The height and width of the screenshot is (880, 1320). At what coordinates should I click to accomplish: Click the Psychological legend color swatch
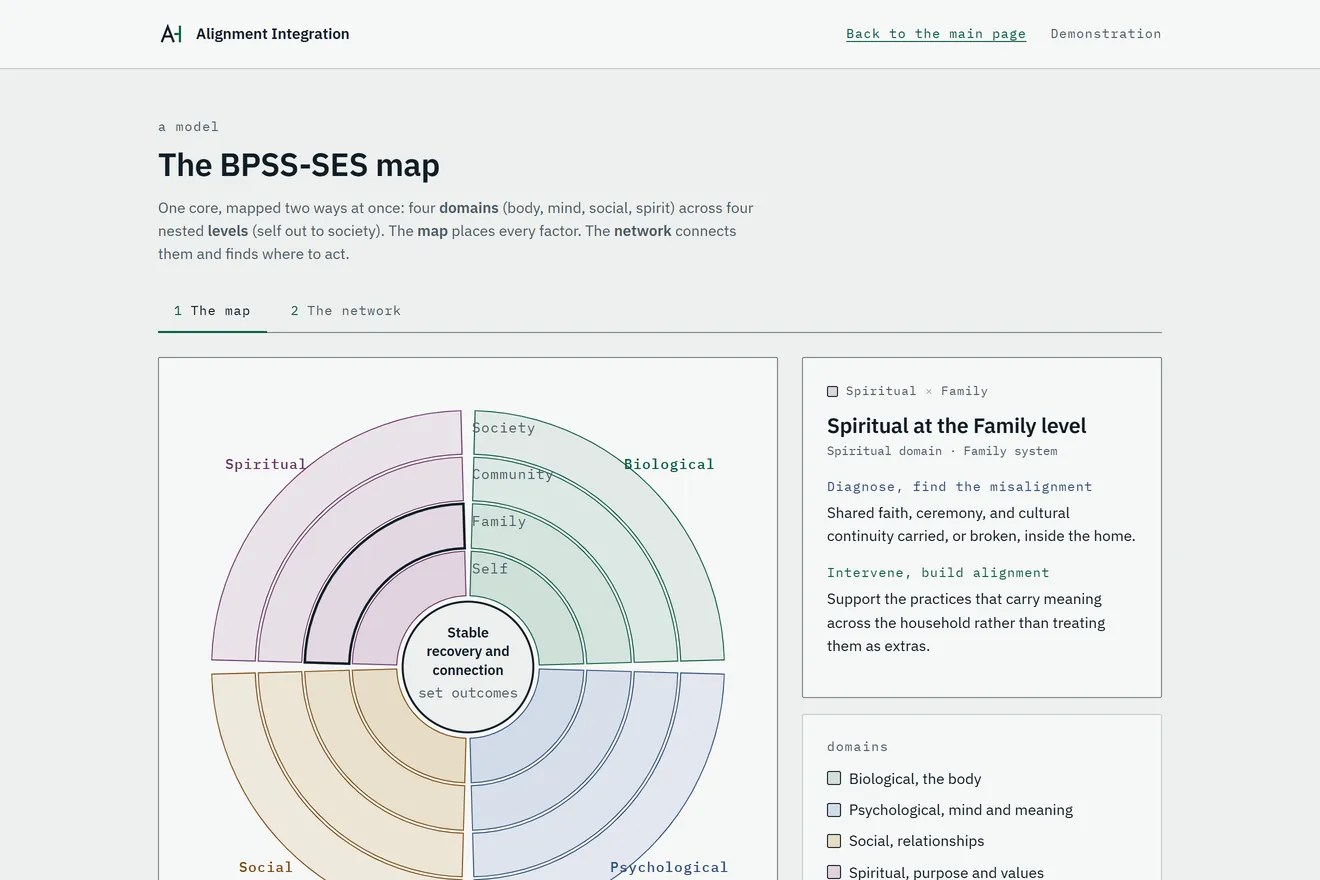[834, 809]
